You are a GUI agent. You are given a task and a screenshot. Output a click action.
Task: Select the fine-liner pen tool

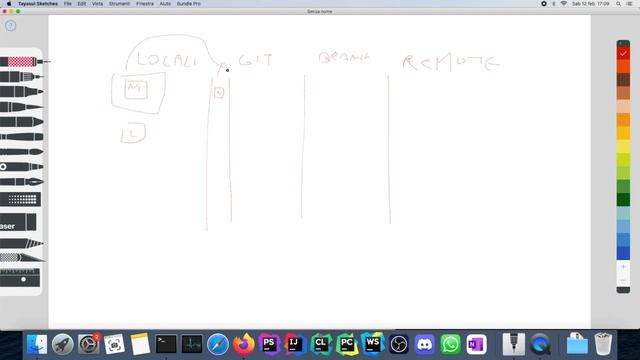click(x=21, y=77)
